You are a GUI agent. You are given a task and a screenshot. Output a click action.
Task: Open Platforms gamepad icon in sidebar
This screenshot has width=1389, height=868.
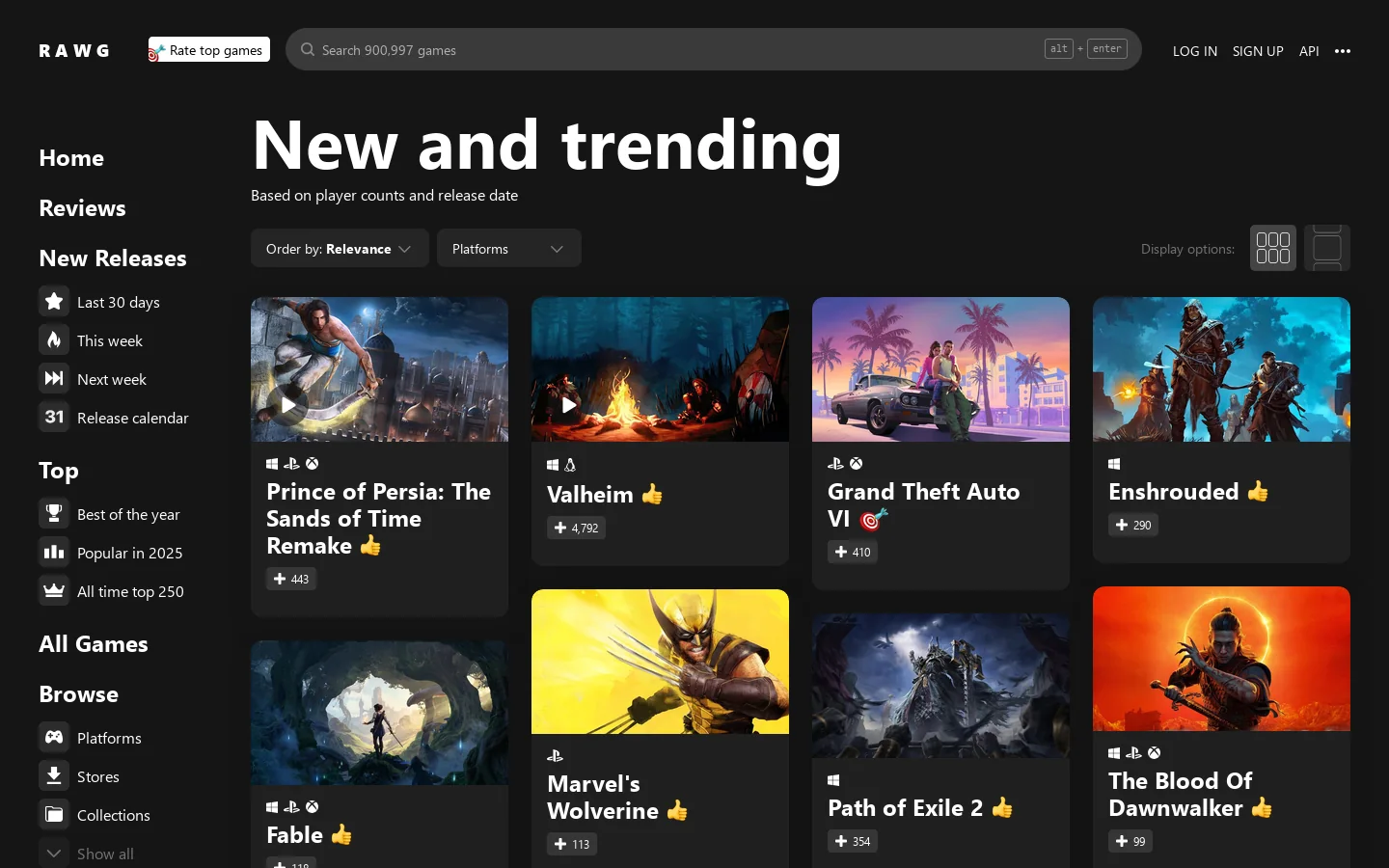[x=54, y=737]
